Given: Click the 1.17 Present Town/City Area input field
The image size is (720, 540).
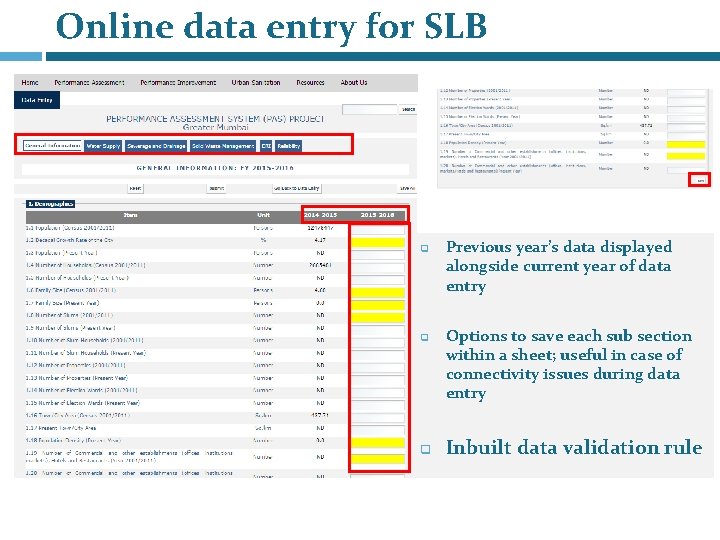Looking at the screenshot, I should pos(377,430).
